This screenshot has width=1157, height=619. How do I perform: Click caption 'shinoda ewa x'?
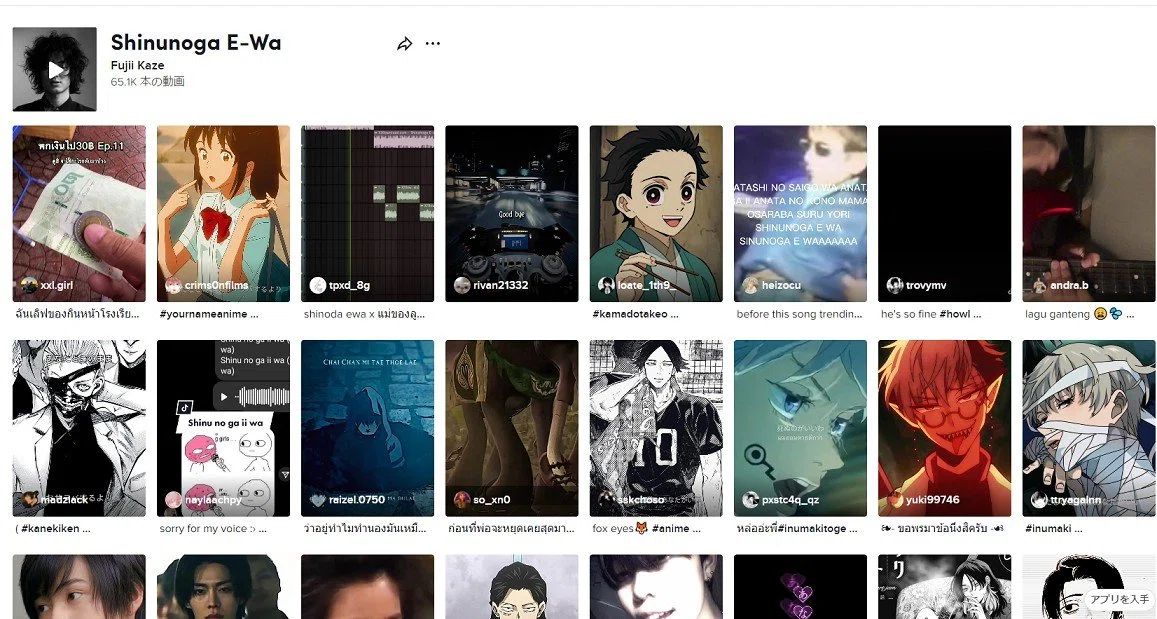click(x=339, y=314)
